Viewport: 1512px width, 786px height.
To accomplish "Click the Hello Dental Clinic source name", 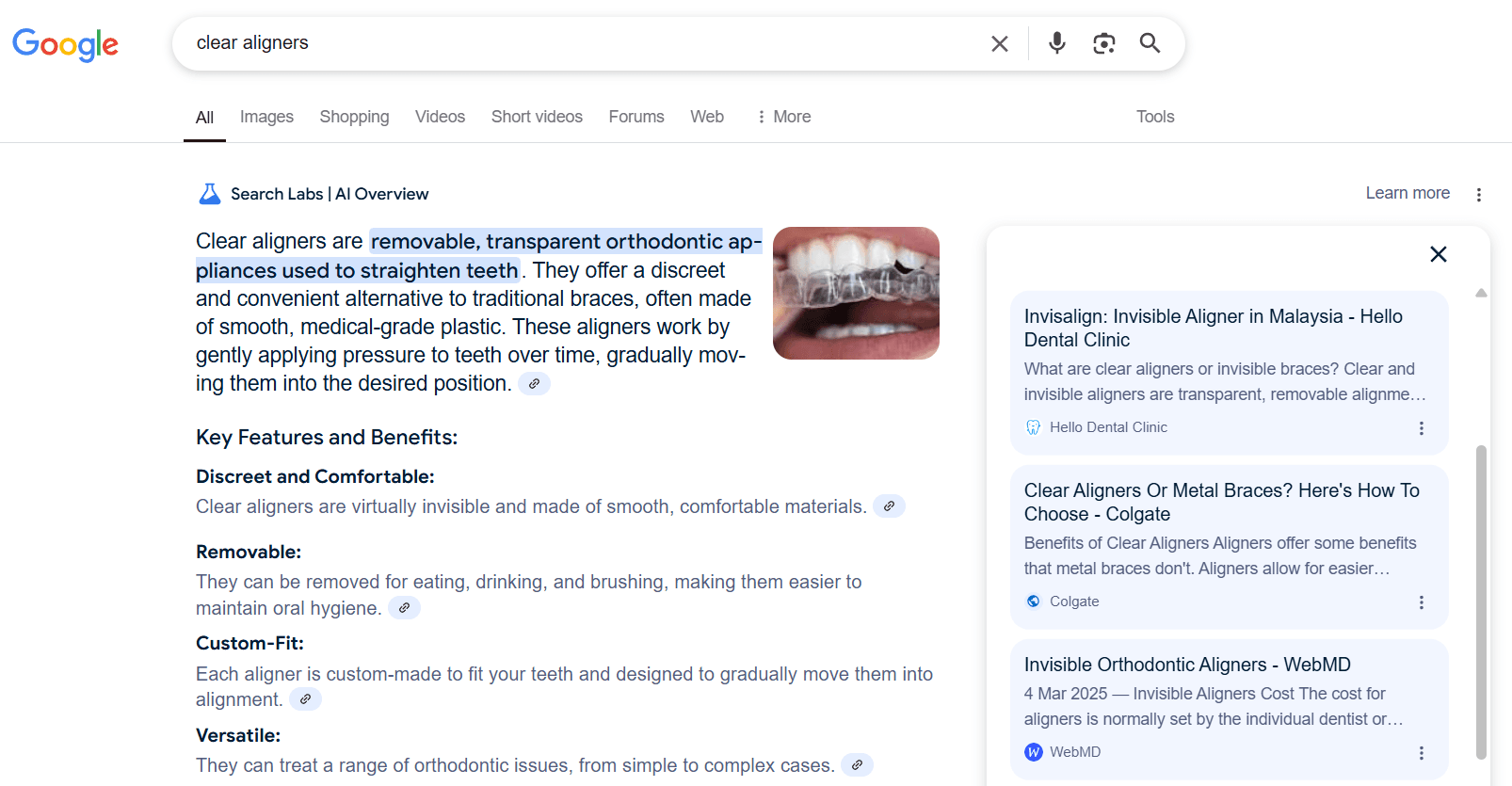I will click(x=1108, y=427).
